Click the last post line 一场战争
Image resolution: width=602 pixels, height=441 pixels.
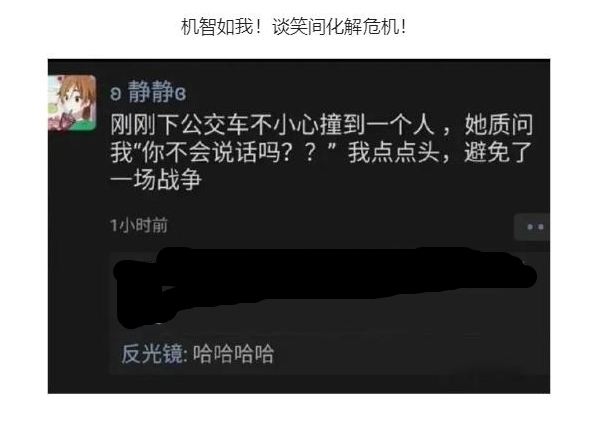(x=156, y=180)
